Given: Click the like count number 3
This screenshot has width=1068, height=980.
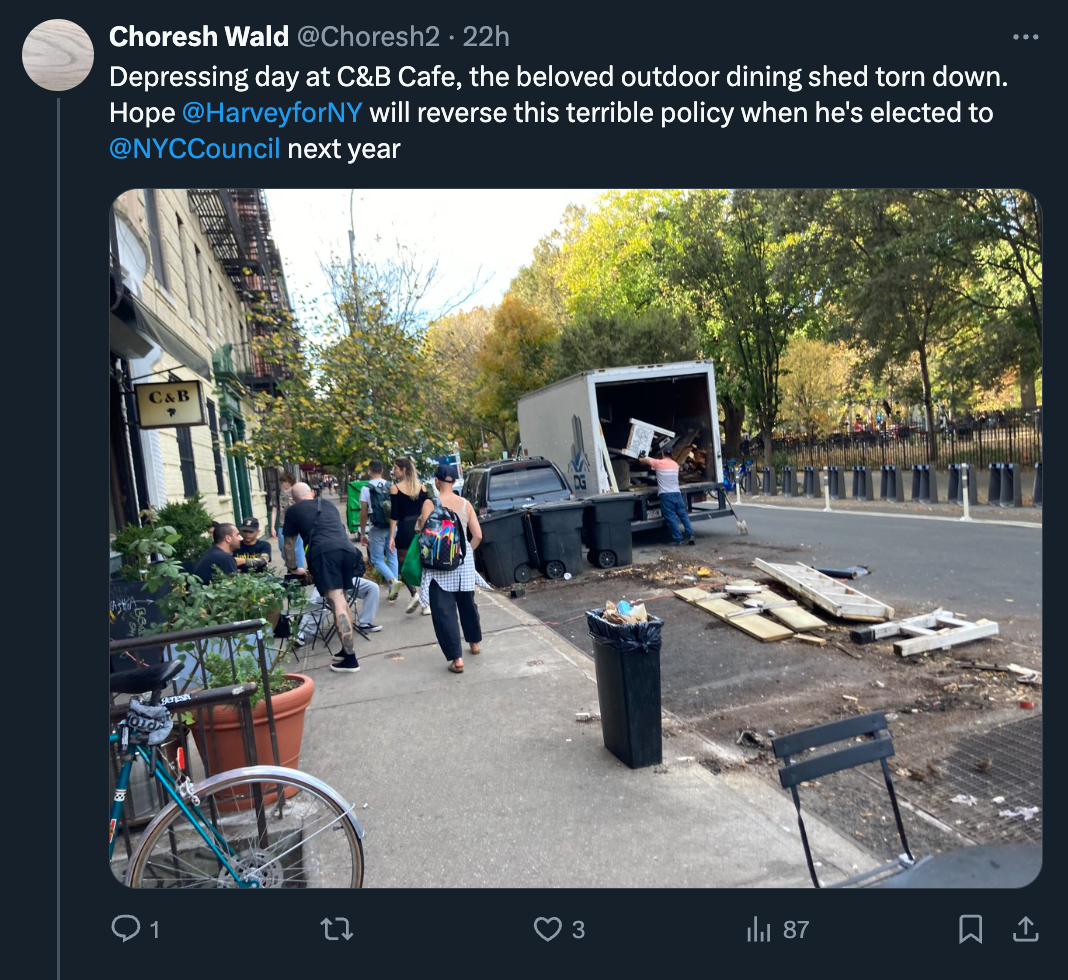Looking at the screenshot, I should (x=578, y=930).
